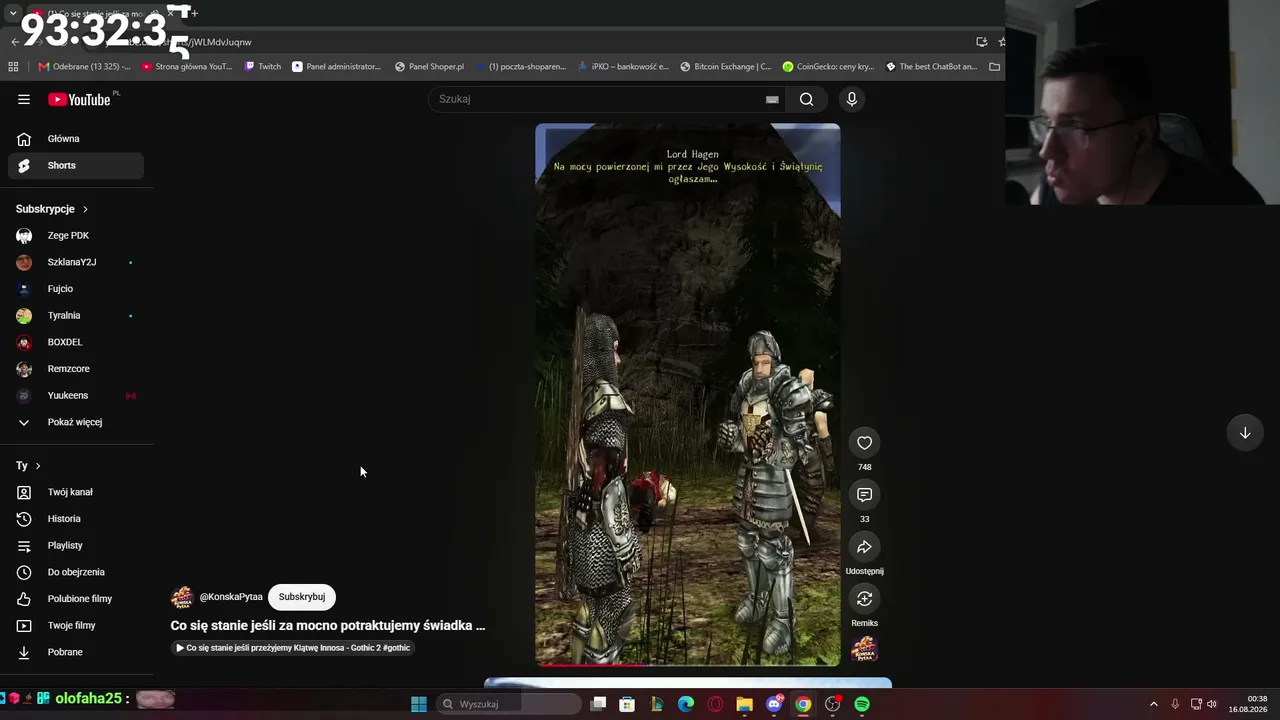1280x720 pixels.
Task: Open the Gmail Odebrane bookmark
Action: (x=84, y=67)
